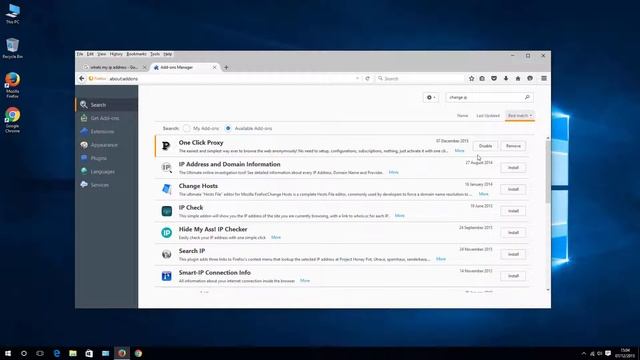Install IP Address and Domain Information
This screenshot has width=640, height=360.
click(x=513, y=168)
